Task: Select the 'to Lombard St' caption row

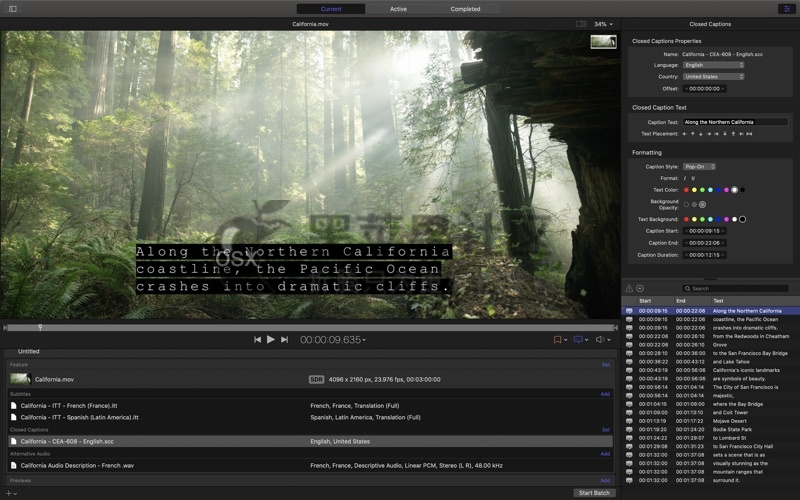Action: click(x=710, y=438)
